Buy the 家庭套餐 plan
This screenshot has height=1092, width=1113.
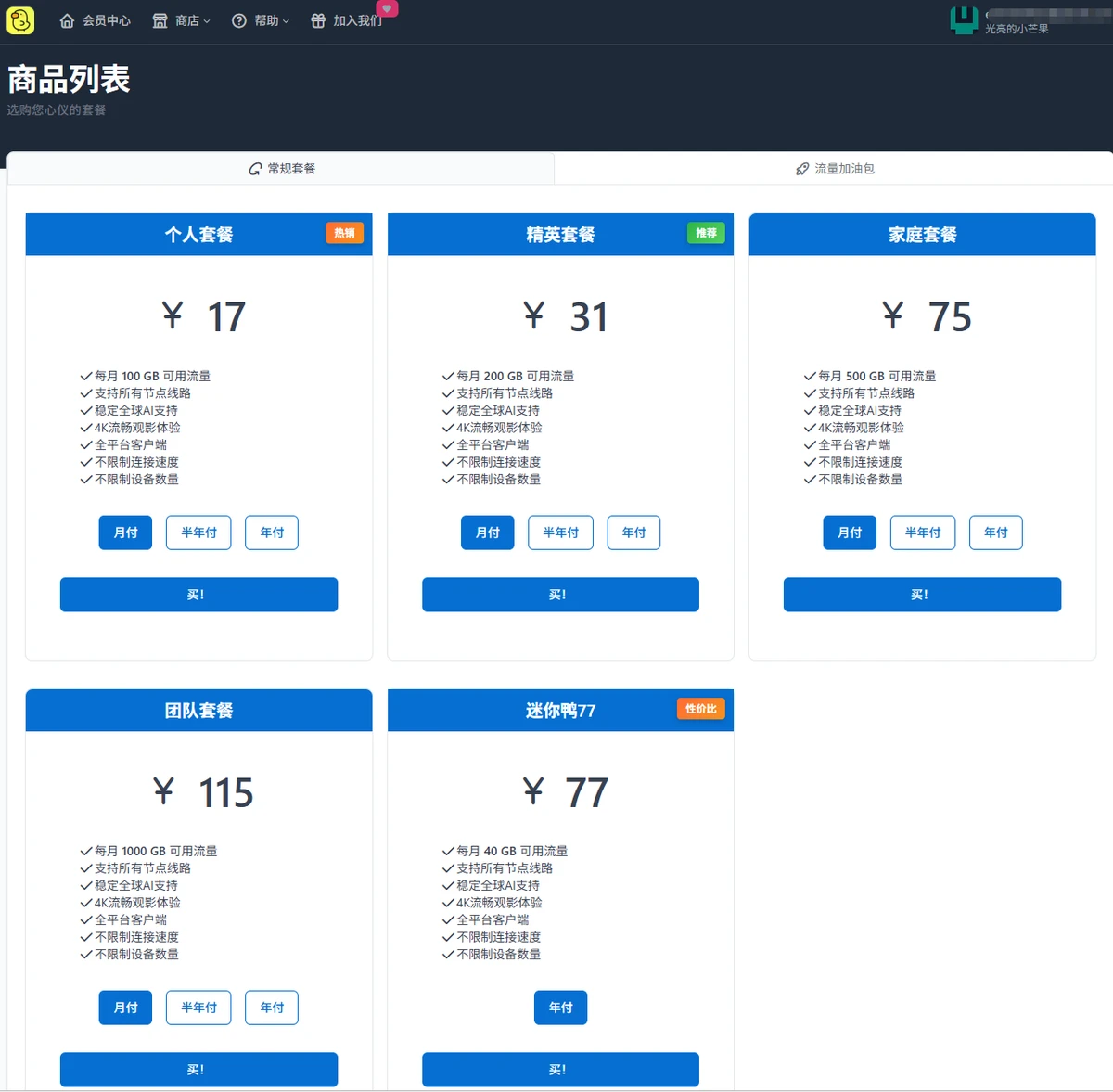pos(922,595)
